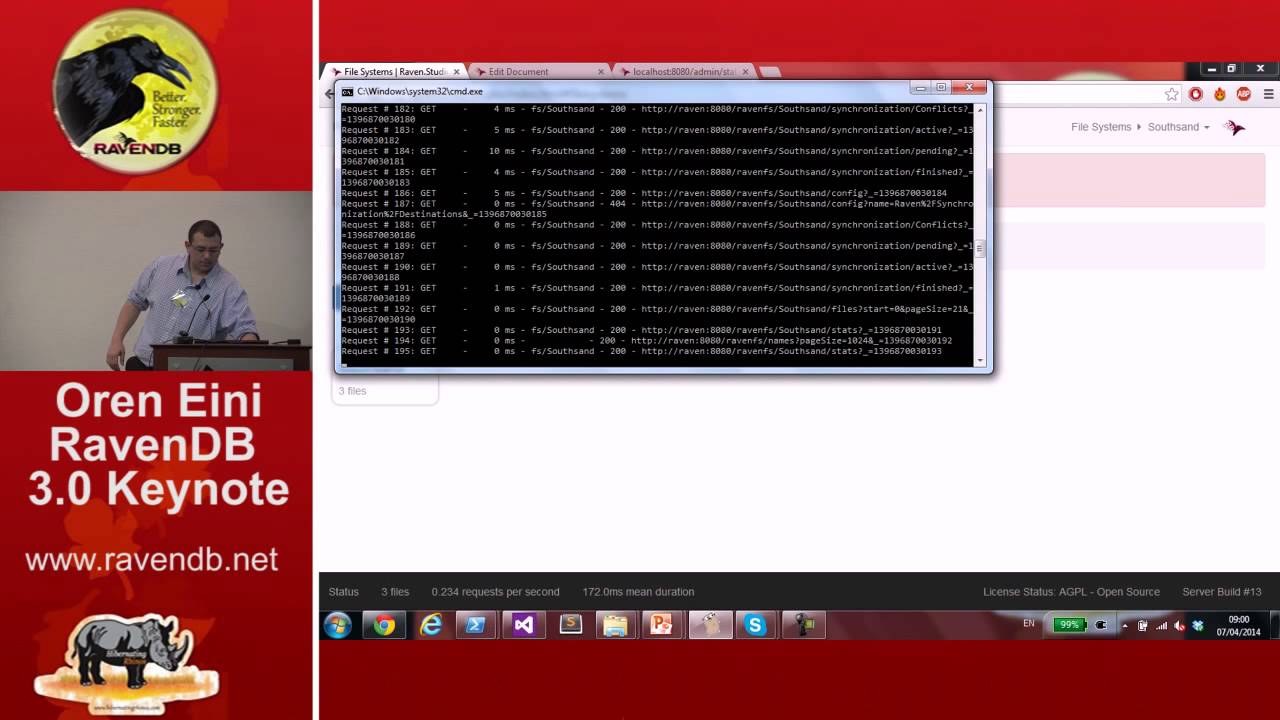The height and width of the screenshot is (720, 1280).
Task: Click Show desktop strip at taskbar end
Action: point(1275,626)
